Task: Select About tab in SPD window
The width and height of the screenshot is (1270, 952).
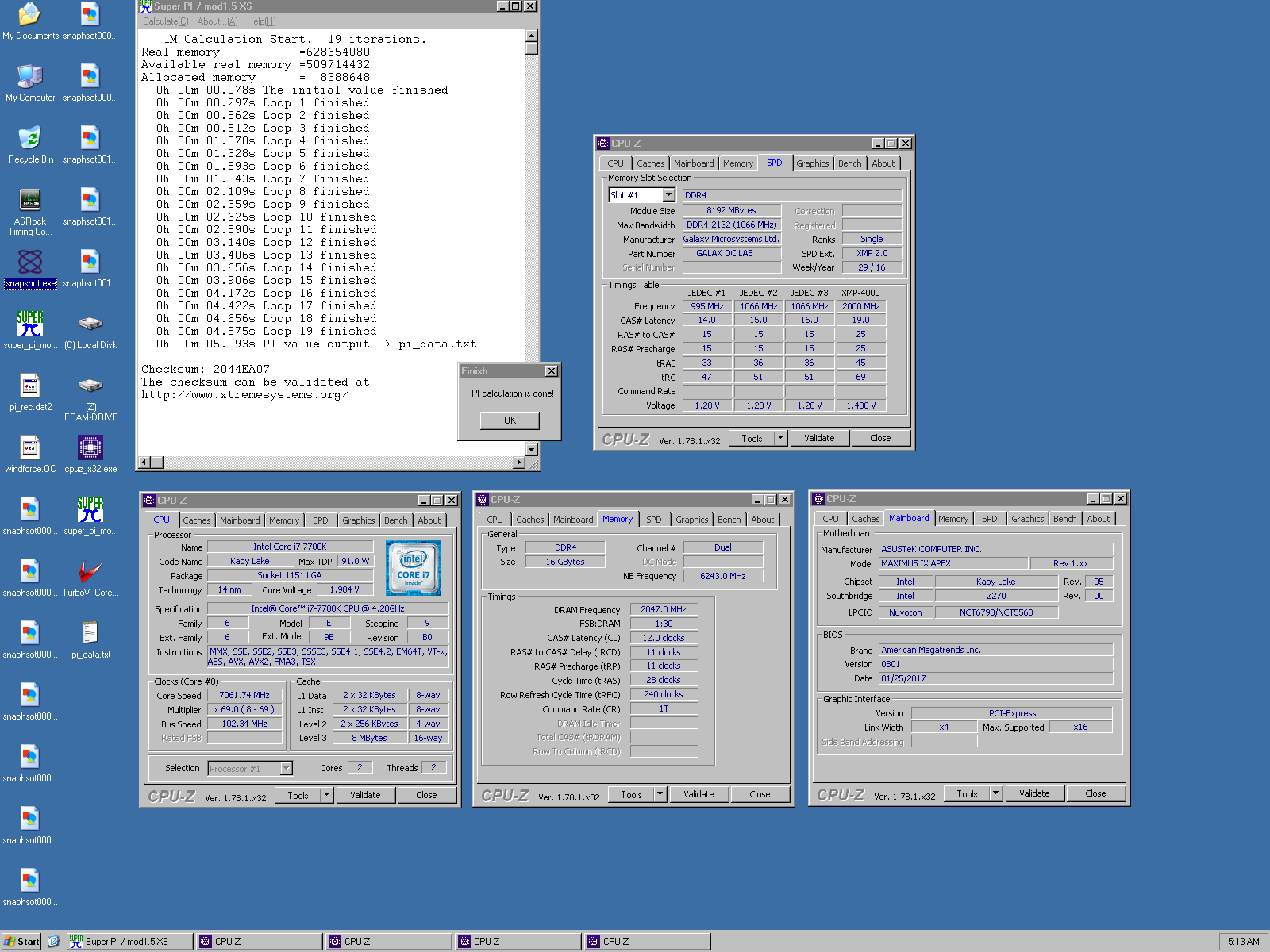Action: [883, 163]
